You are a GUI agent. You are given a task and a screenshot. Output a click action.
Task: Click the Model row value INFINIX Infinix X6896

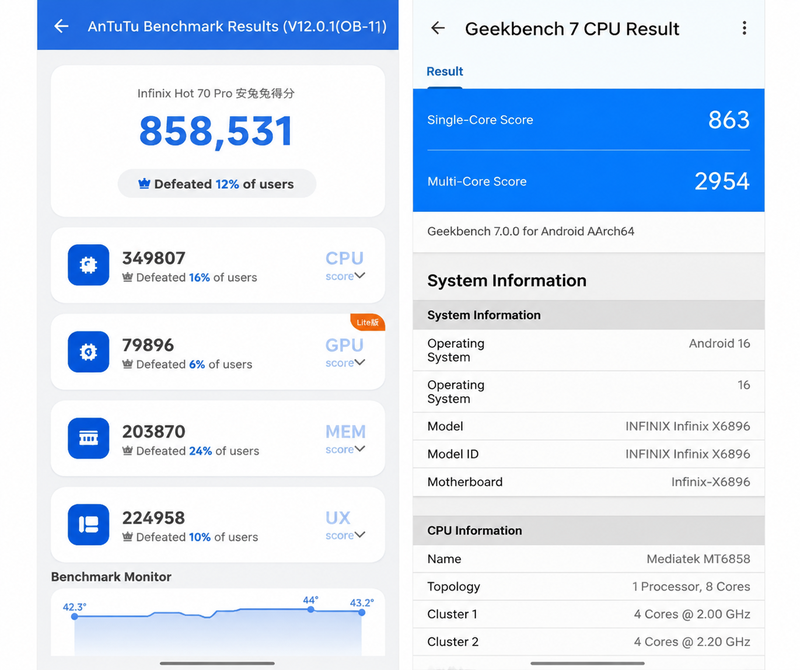688,426
